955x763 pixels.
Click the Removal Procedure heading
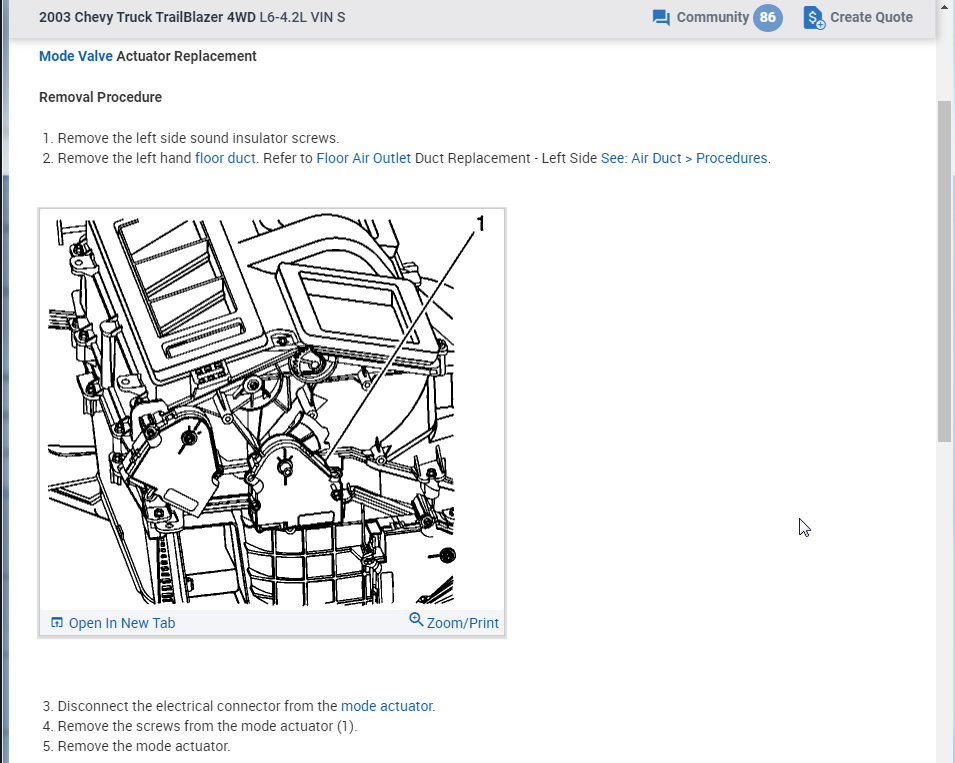pos(100,97)
